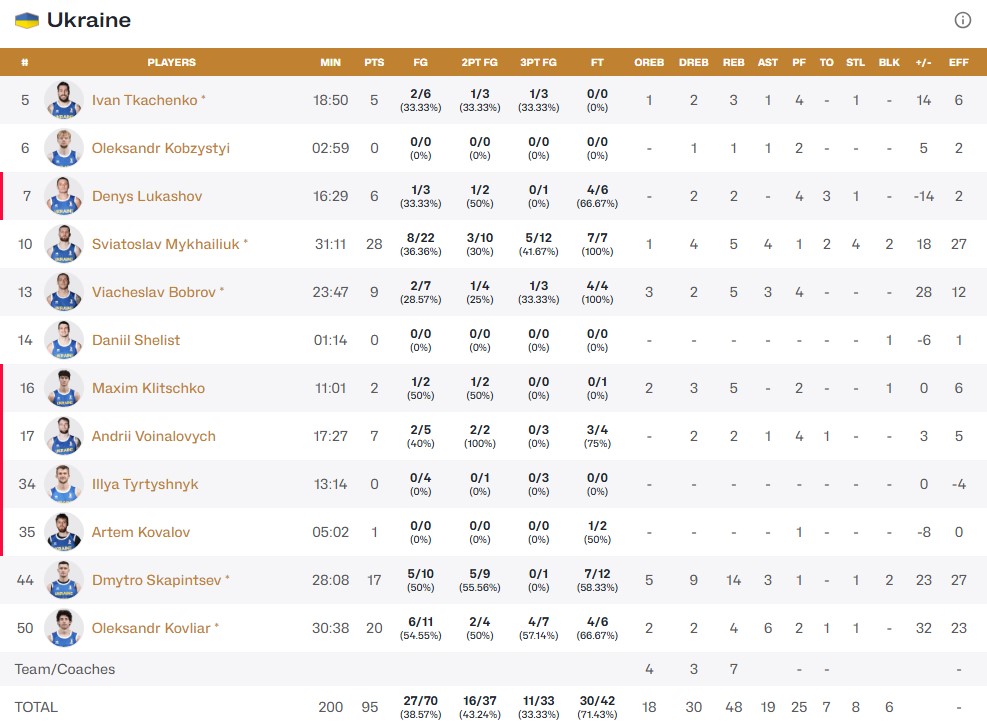Click total free throws 30/42 cell

pyautogui.click(x=597, y=707)
